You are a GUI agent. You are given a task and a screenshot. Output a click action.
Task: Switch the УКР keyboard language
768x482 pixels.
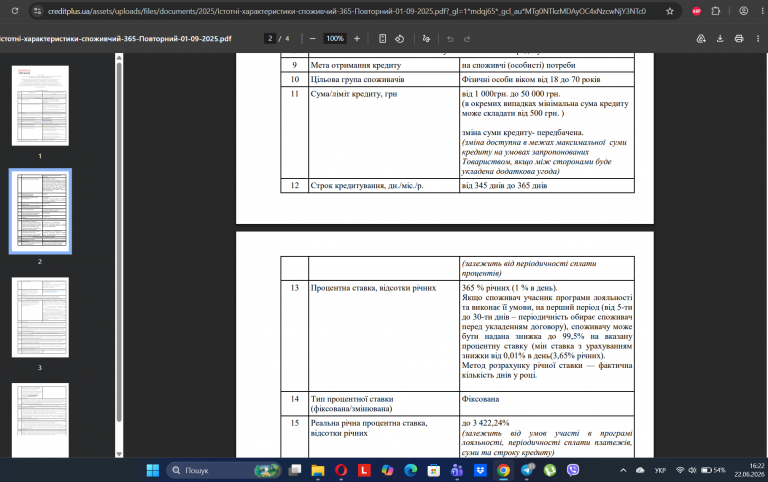tap(660, 470)
